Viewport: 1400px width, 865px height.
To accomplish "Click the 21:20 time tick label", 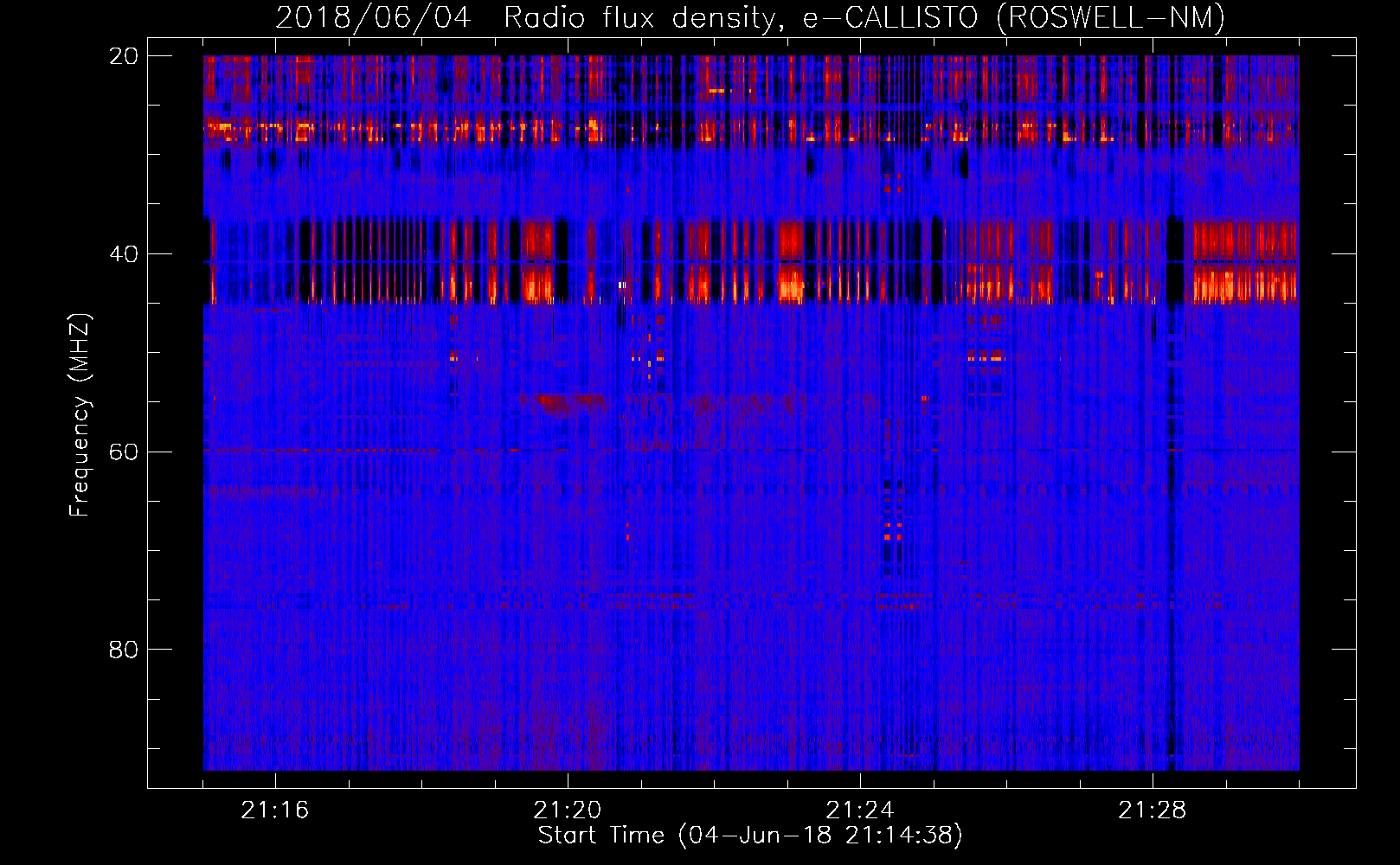I will click(568, 810).
